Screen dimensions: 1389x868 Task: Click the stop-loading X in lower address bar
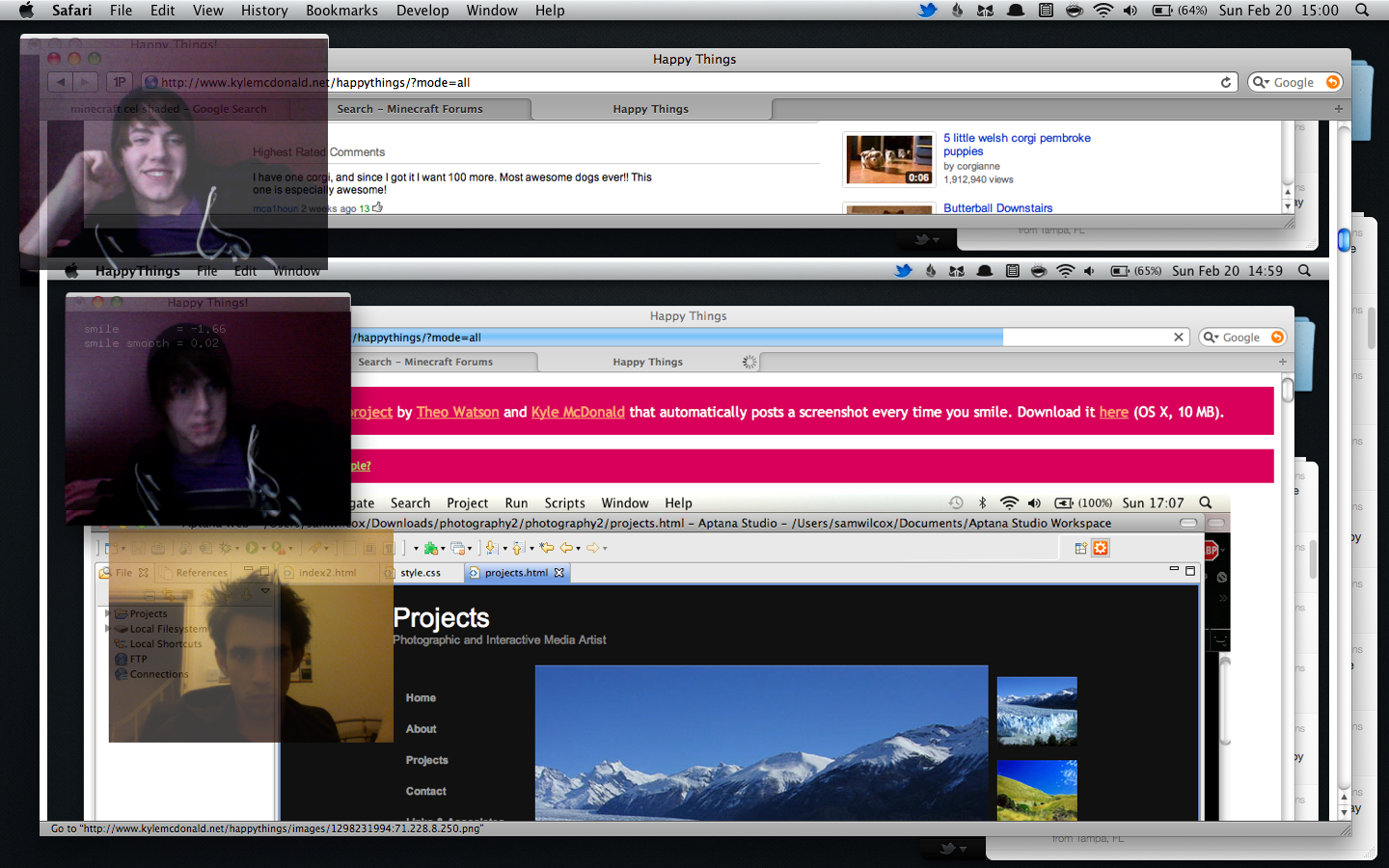click(x=1178, y=338)
